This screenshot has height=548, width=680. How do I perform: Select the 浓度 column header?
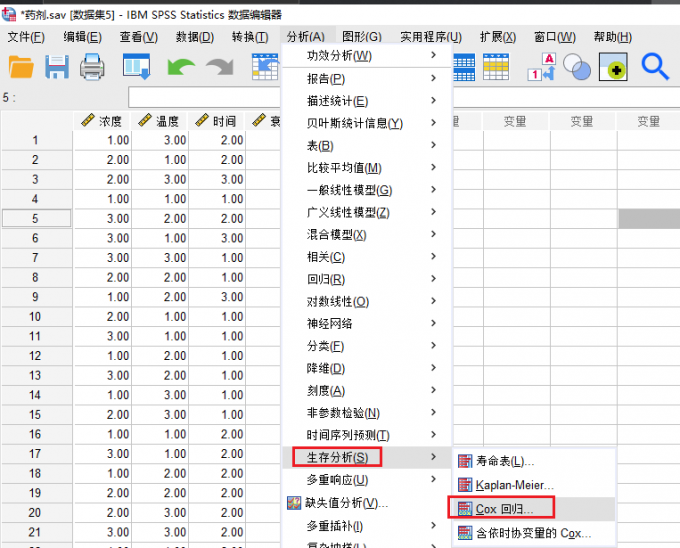(101, 121)
